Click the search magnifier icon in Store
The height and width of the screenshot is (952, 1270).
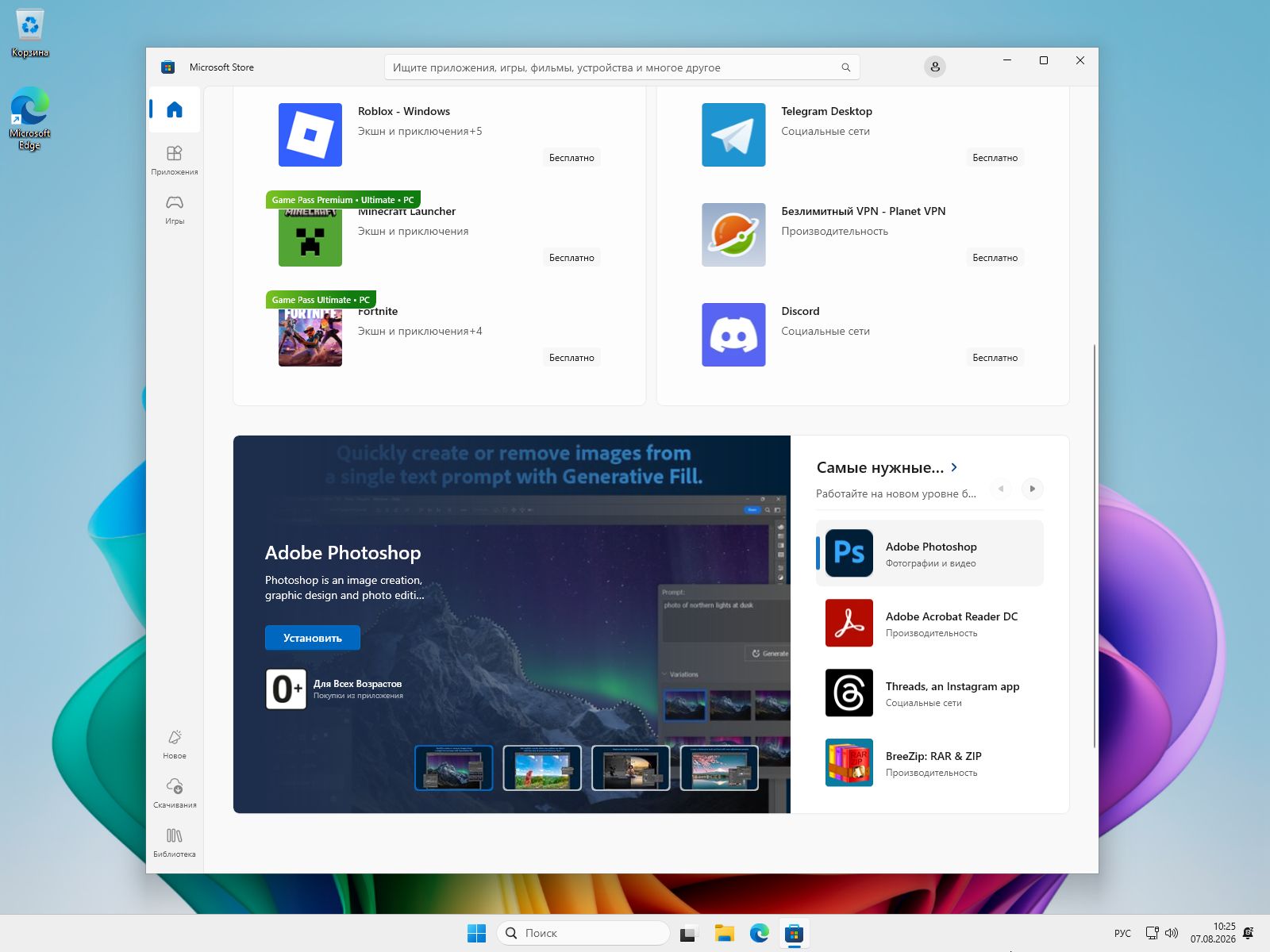(846, 67)
